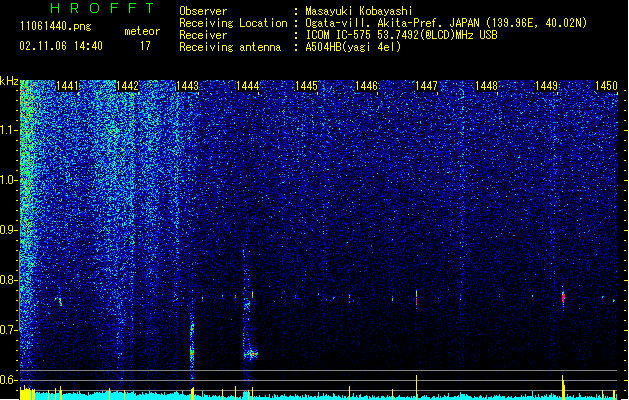Click the 1442 time marker
This screenshot has width=629, height=400.
[127, 86]
